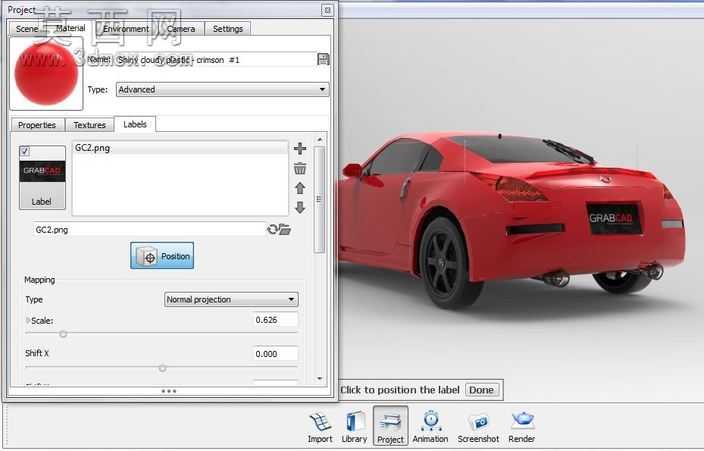This screenshot has width=704, height=451.
Task: Toggle the GC2 label checkbox
Action: click(25, 151)
